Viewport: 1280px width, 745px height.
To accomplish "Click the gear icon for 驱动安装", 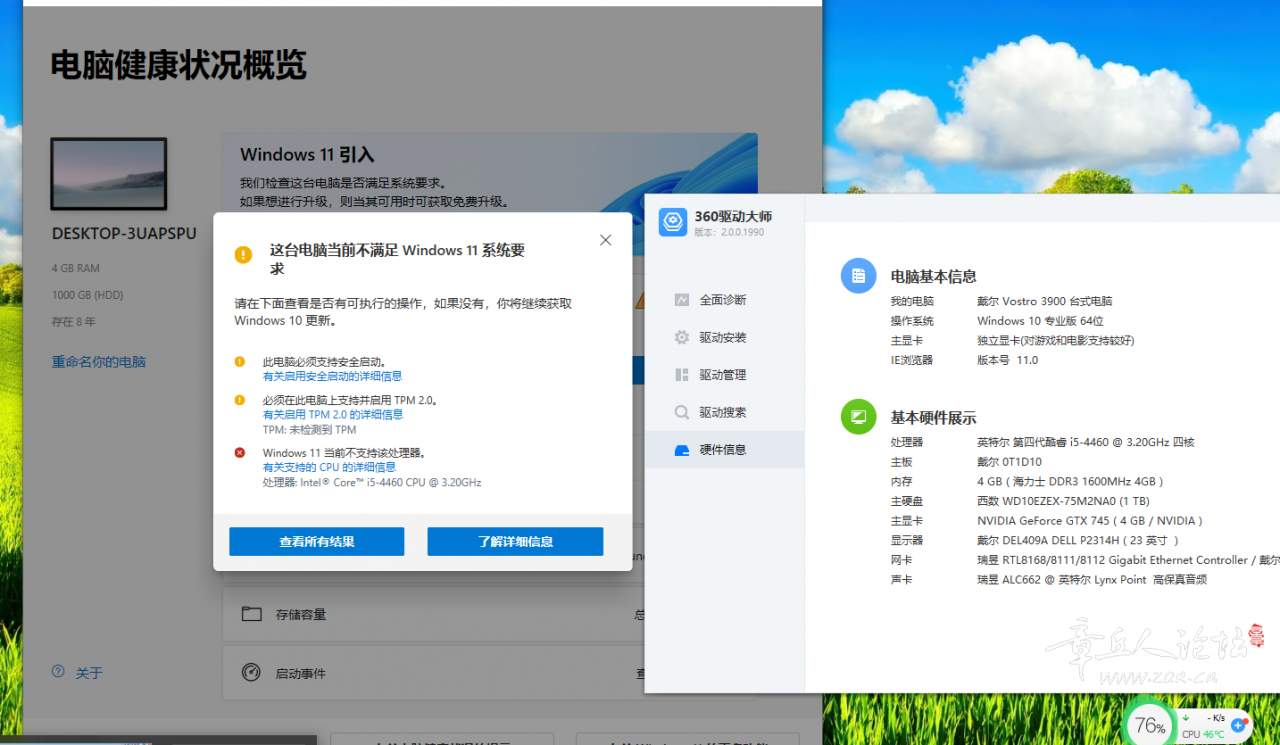I will (x=682, y=337).
